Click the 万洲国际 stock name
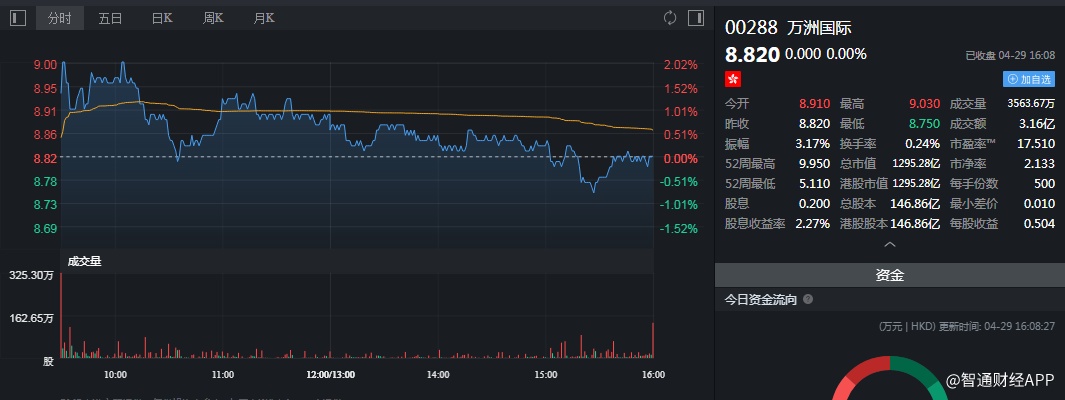This screenshot has height=400, width=1065. point(820,27)
